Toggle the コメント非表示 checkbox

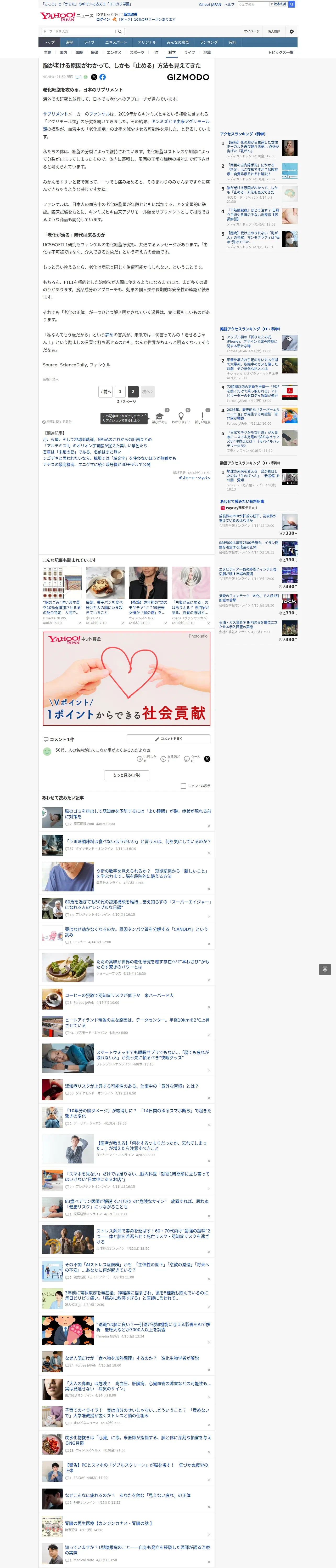tap(183, 786)
